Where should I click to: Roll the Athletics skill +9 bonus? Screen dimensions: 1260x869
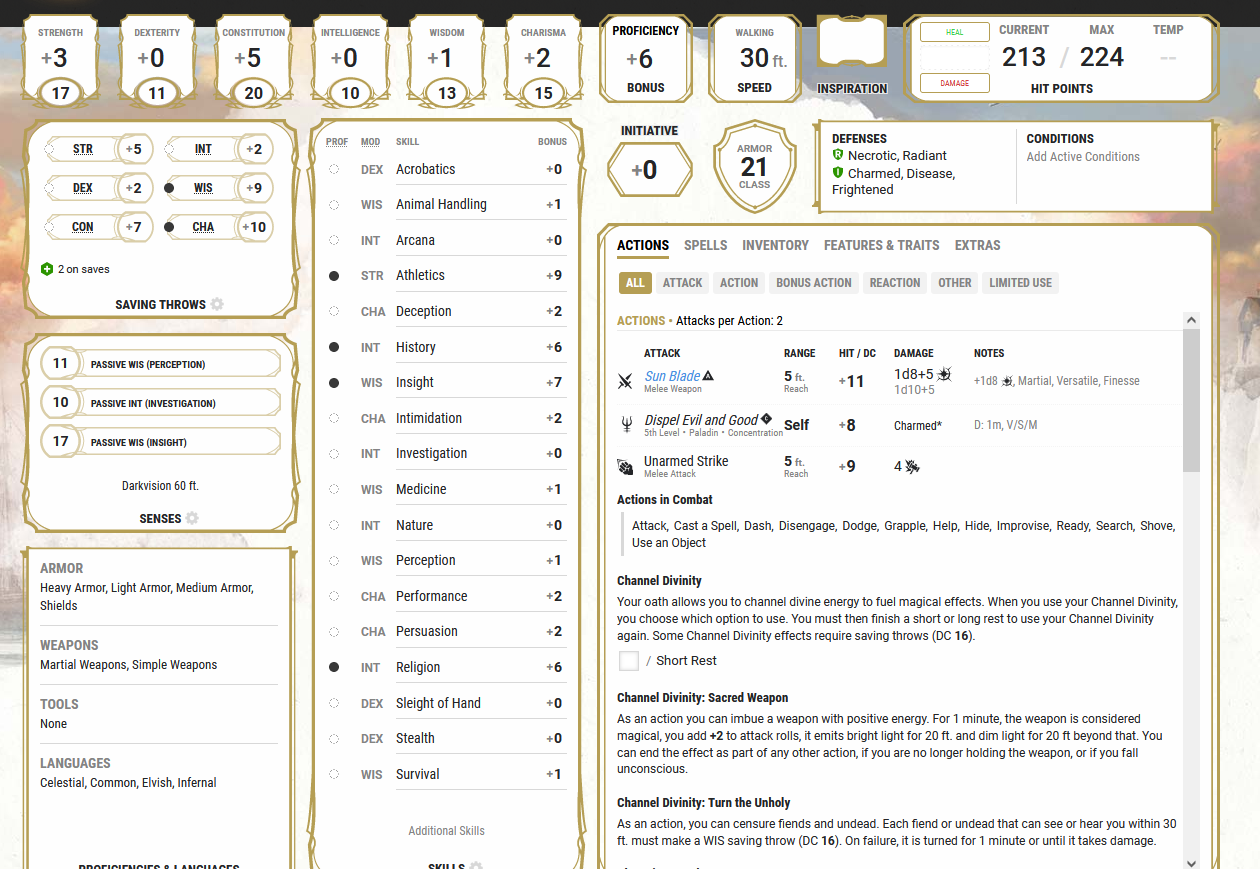pyautogui.click(x=554, y=276)
